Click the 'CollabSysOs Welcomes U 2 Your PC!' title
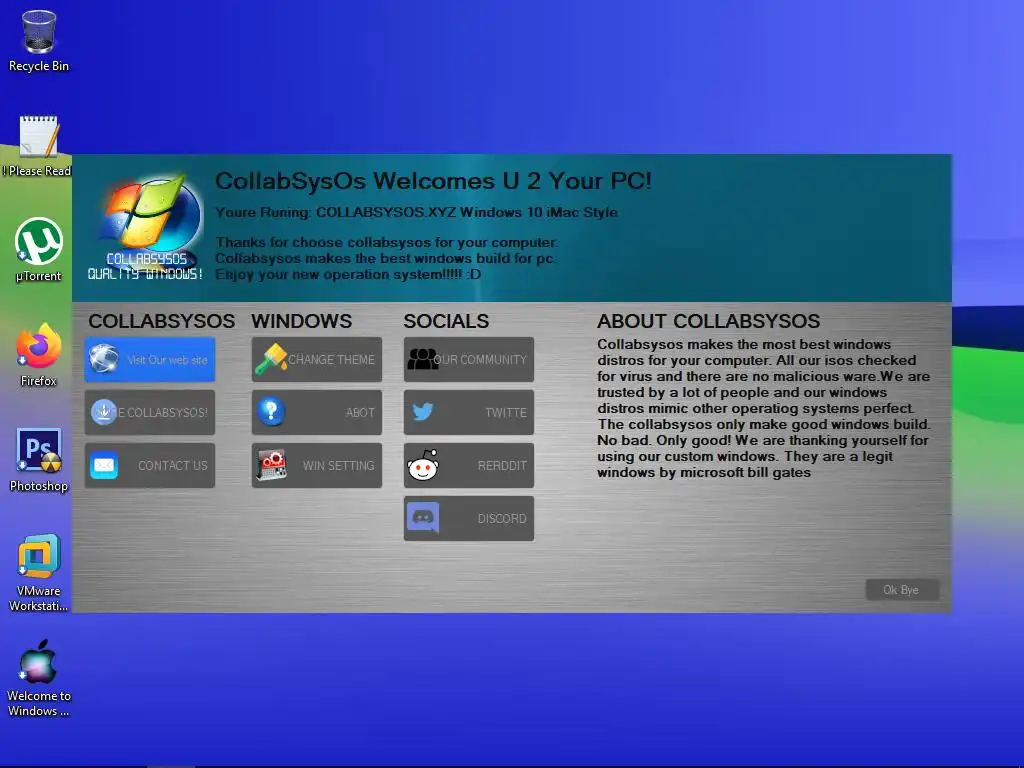This screenshot has height=768, width=1024. (433, 181)
